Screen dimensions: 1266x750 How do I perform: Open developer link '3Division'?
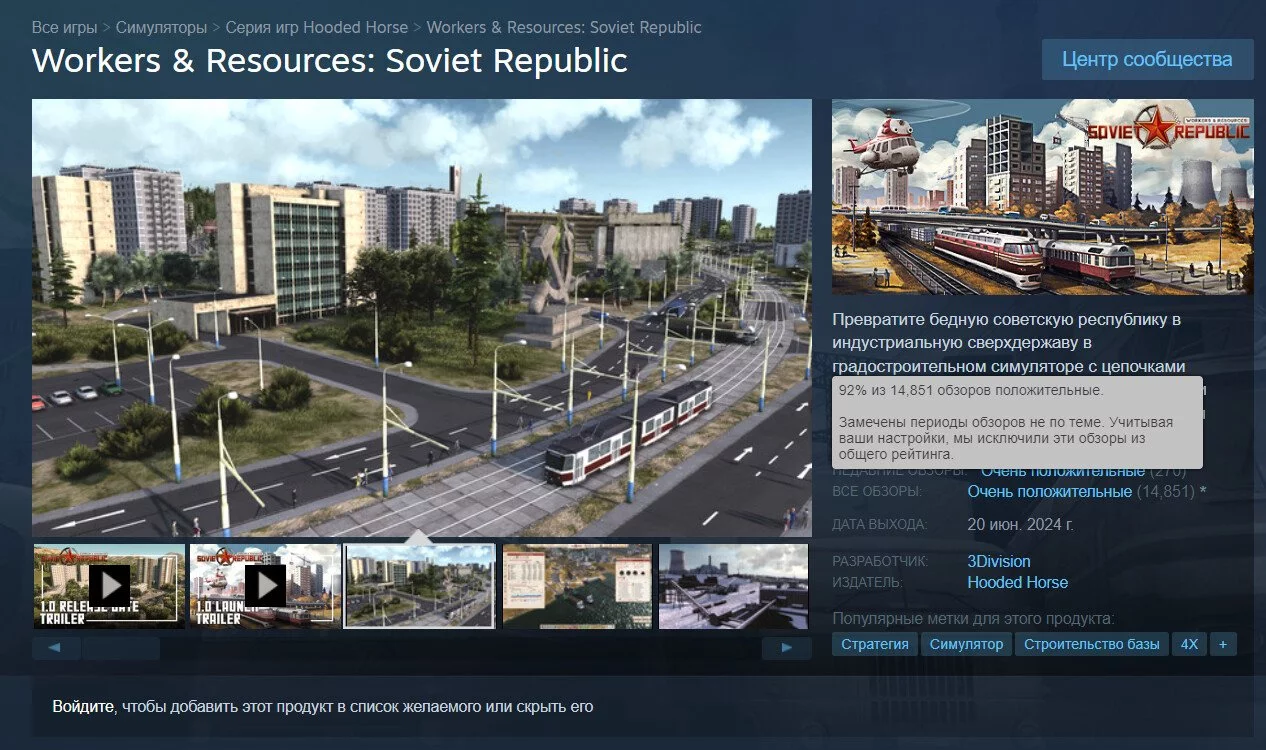pos(999,561)
